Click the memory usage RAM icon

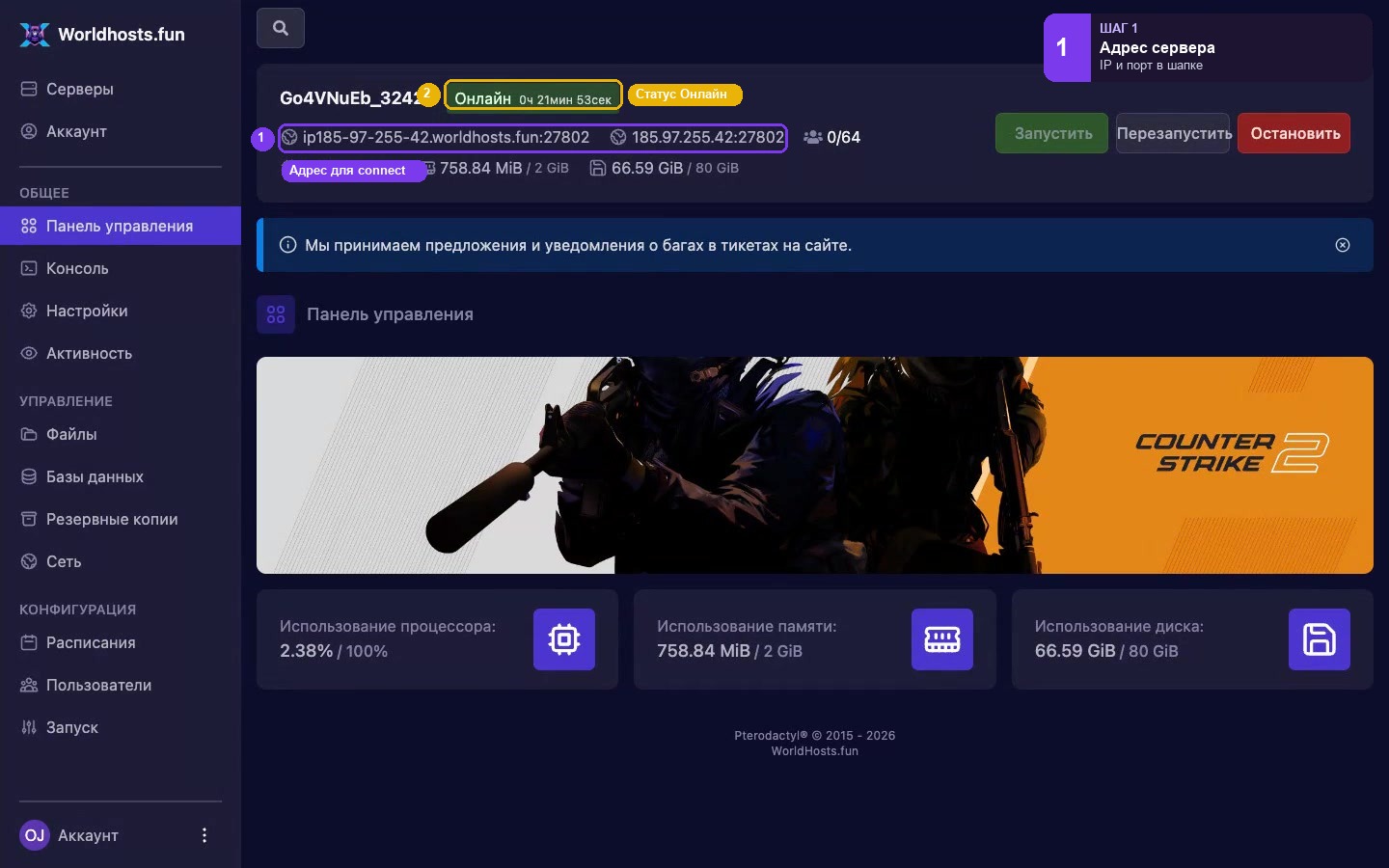click(942, 639)
